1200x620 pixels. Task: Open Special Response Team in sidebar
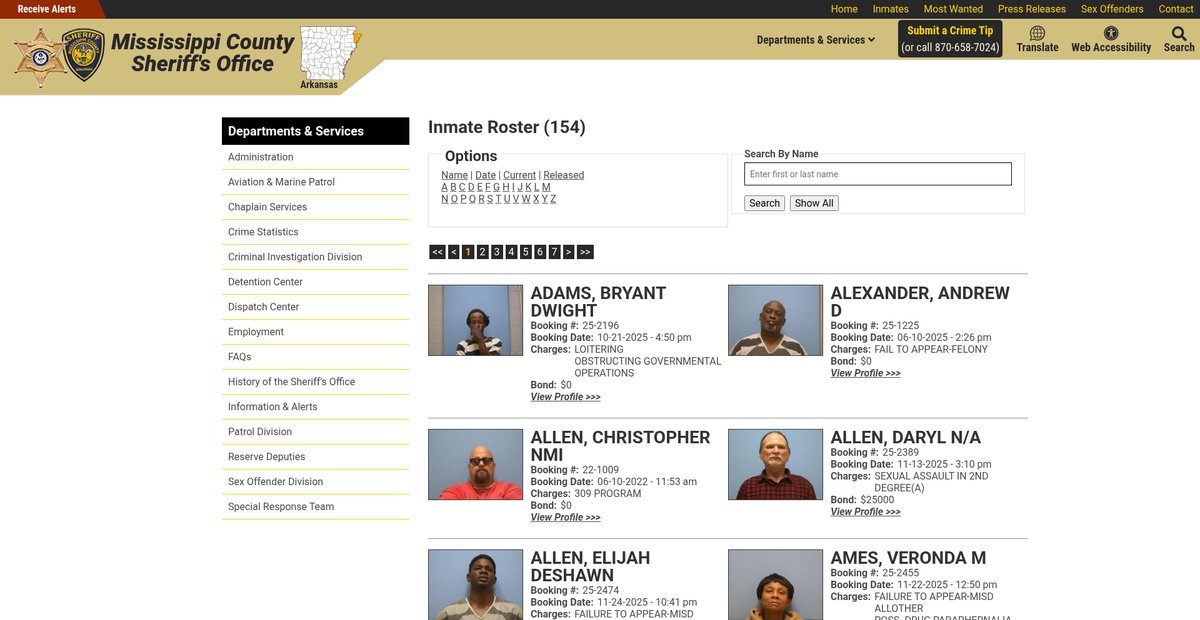click(315, 507)
